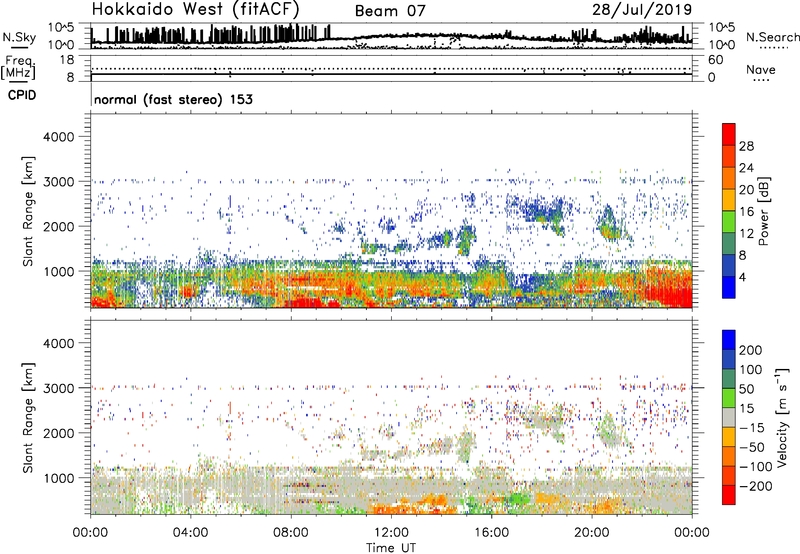The width and height of the screenshot is (800, 554).
Task: Select the "CPID" row label
Action: 22,95
